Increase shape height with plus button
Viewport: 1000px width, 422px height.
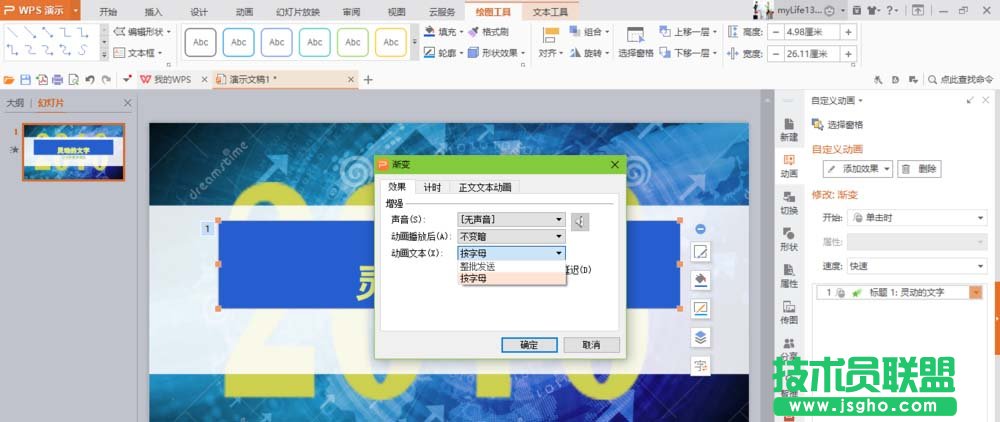click(848, 33)
